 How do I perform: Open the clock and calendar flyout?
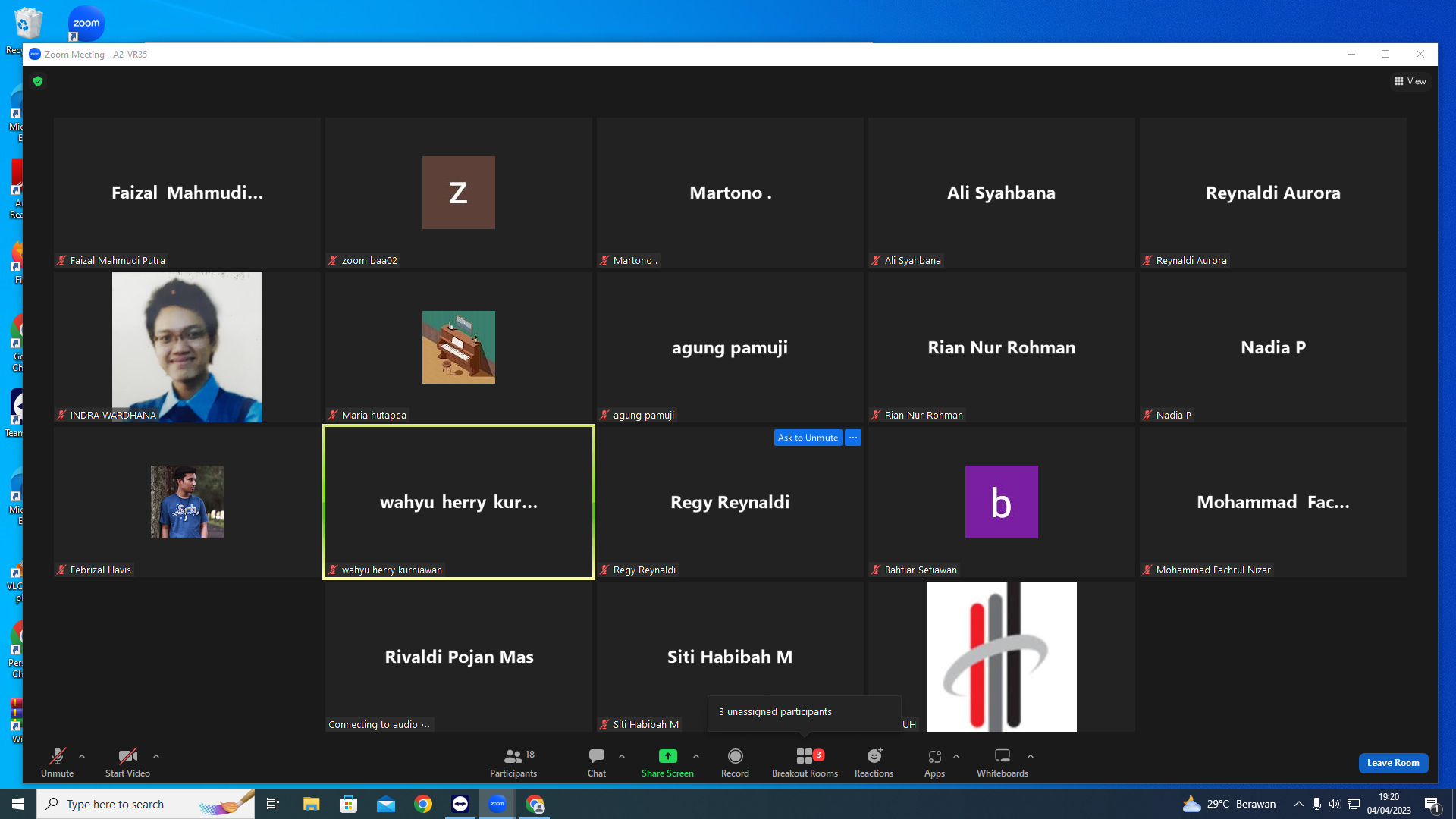(x=1389, y=804)
